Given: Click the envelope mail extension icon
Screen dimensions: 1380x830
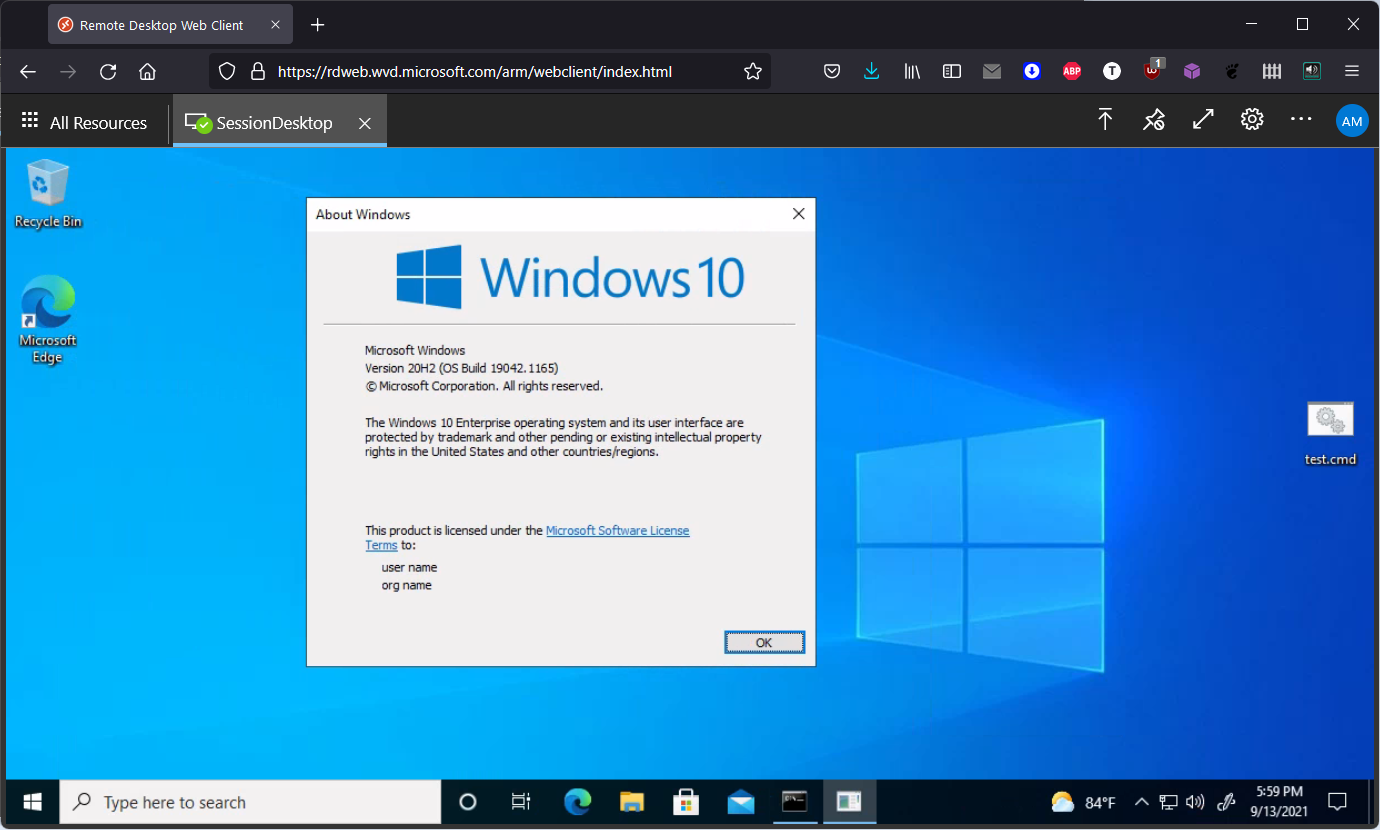Looking at the screenshot, I should [x=992, y=71].
